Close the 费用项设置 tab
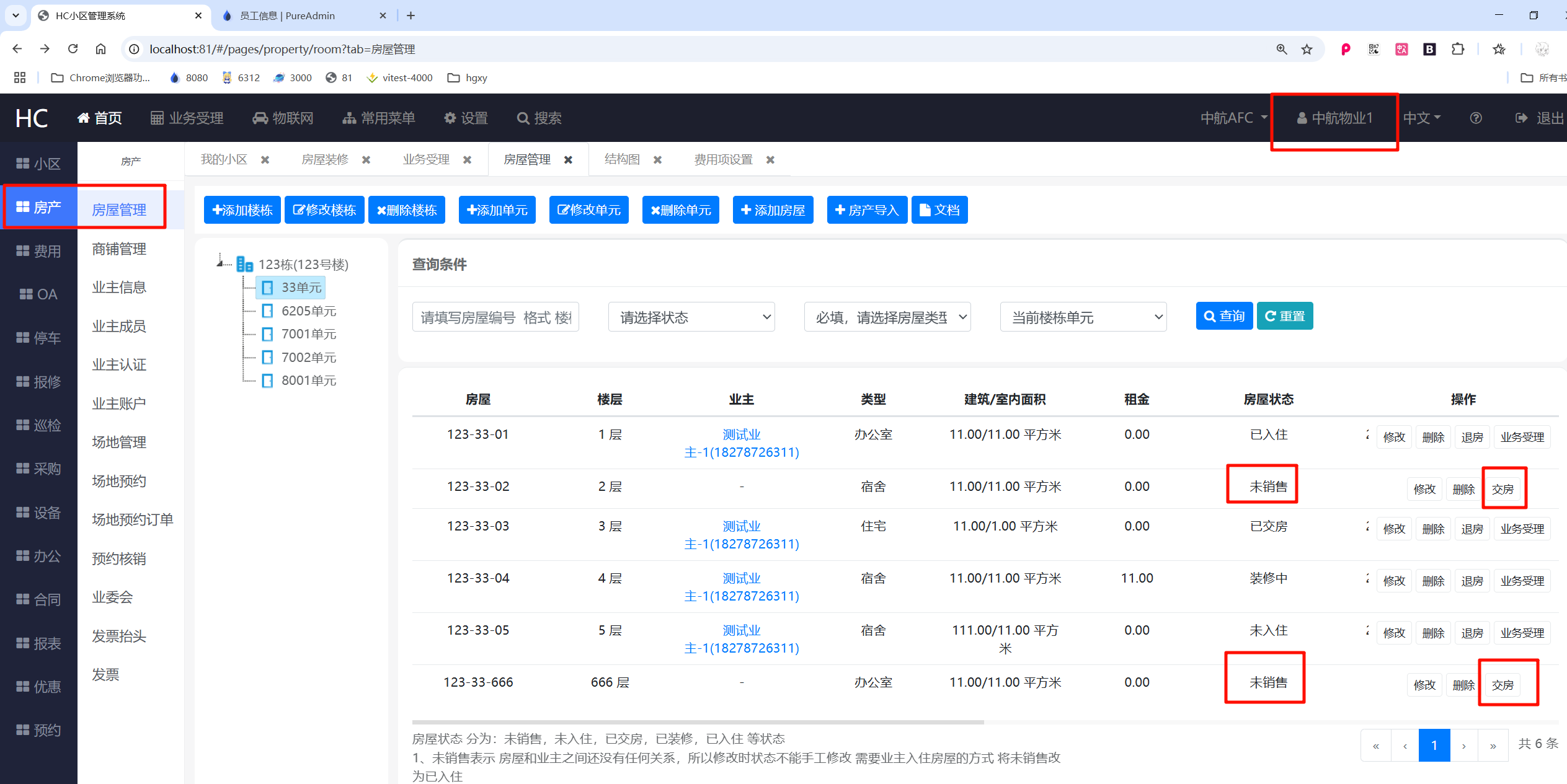 coord(770,160)
